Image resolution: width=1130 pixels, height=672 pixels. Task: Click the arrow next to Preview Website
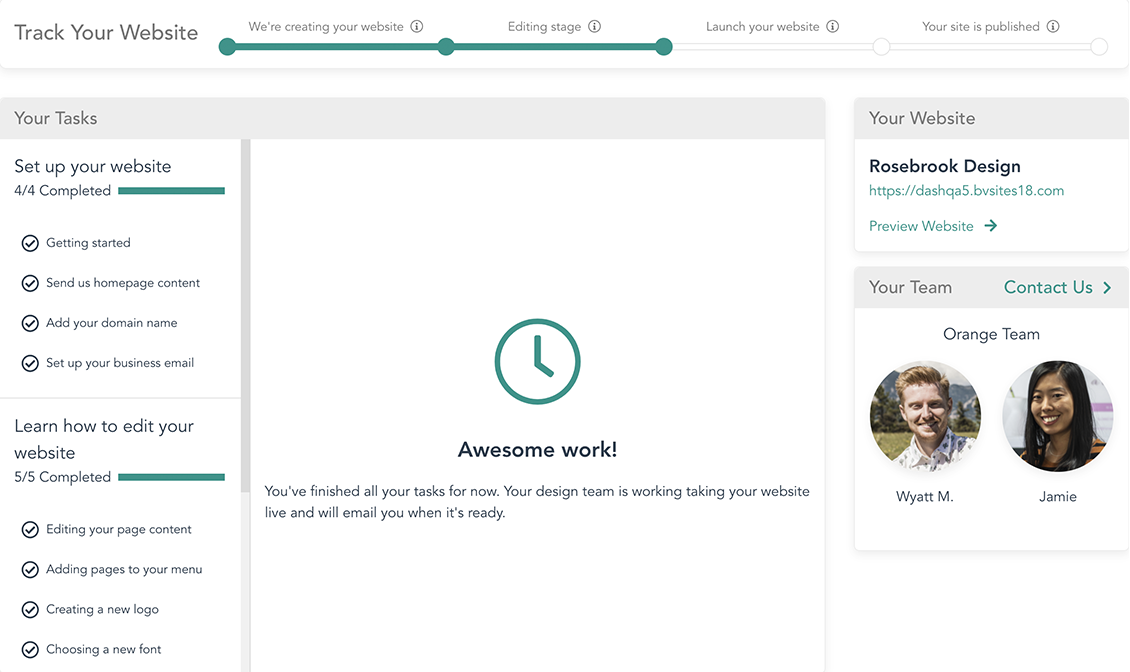tap(991, 226)
